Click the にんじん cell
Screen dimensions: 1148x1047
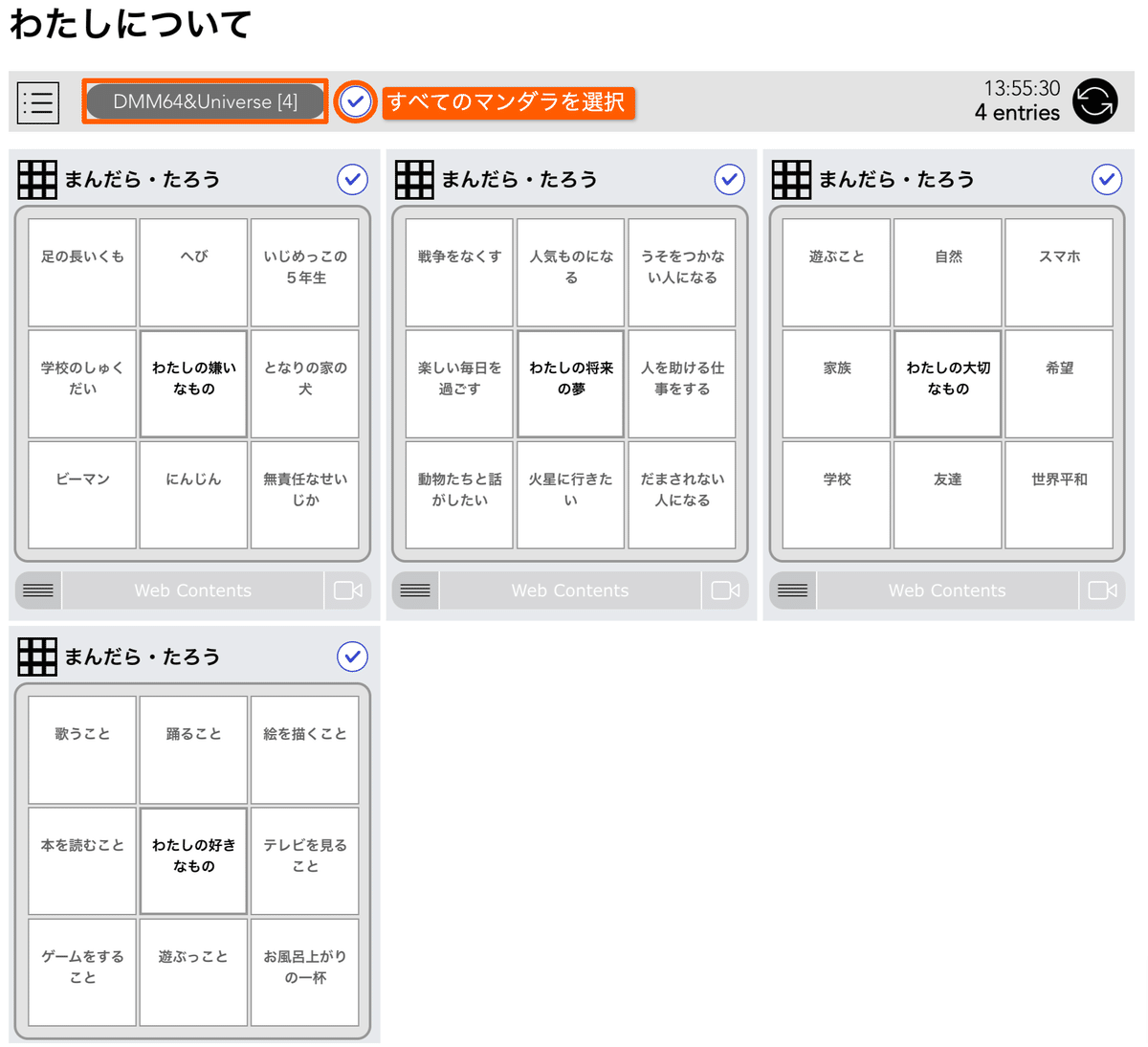point(193,495)
